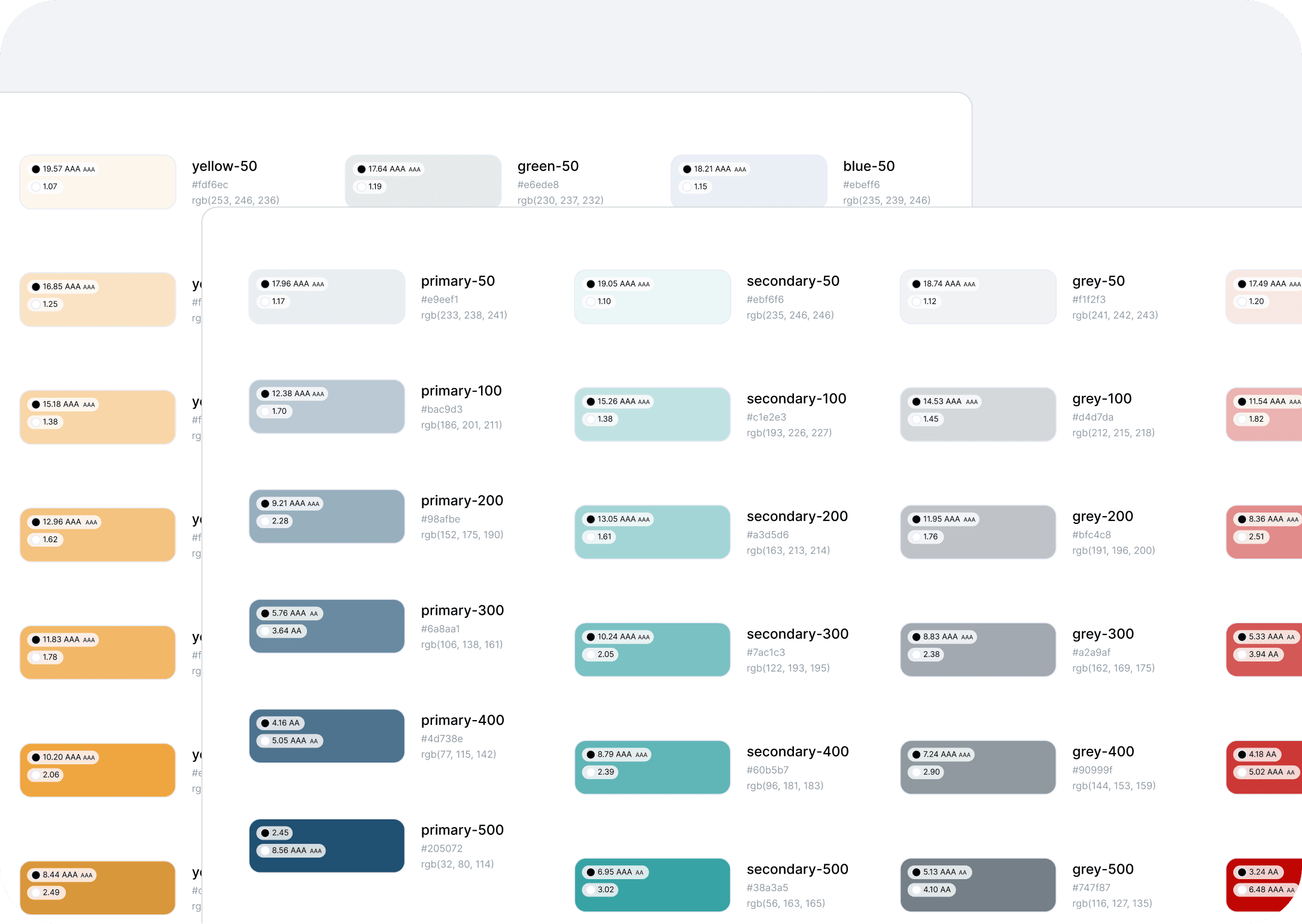The width and height of the screenshot is (1302, 924).
Task: Click the black 17.96 AAA contrast badge
Action: pyautogui.click(x=293, y=284)
